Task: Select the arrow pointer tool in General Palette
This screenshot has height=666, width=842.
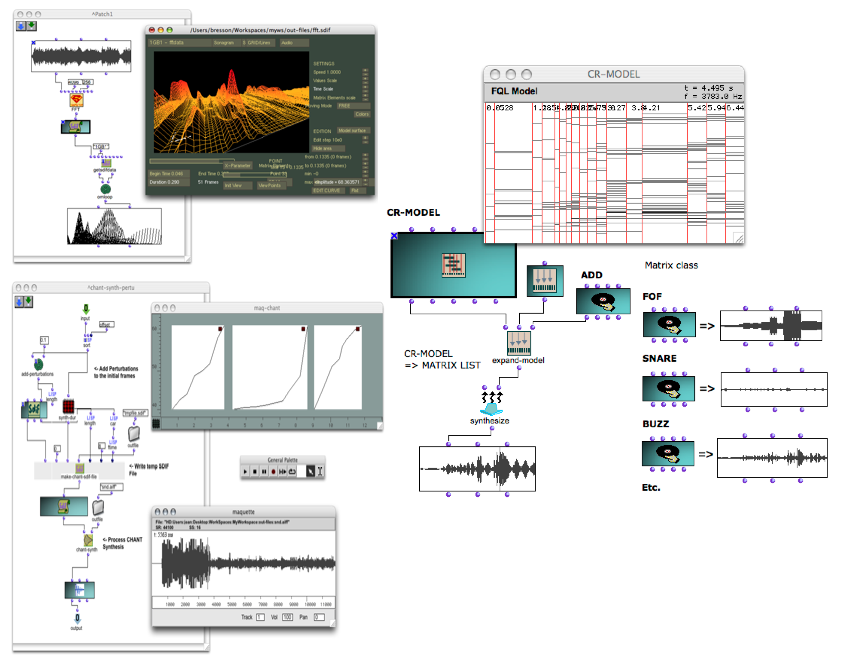Action: click(x=310, y=472)
